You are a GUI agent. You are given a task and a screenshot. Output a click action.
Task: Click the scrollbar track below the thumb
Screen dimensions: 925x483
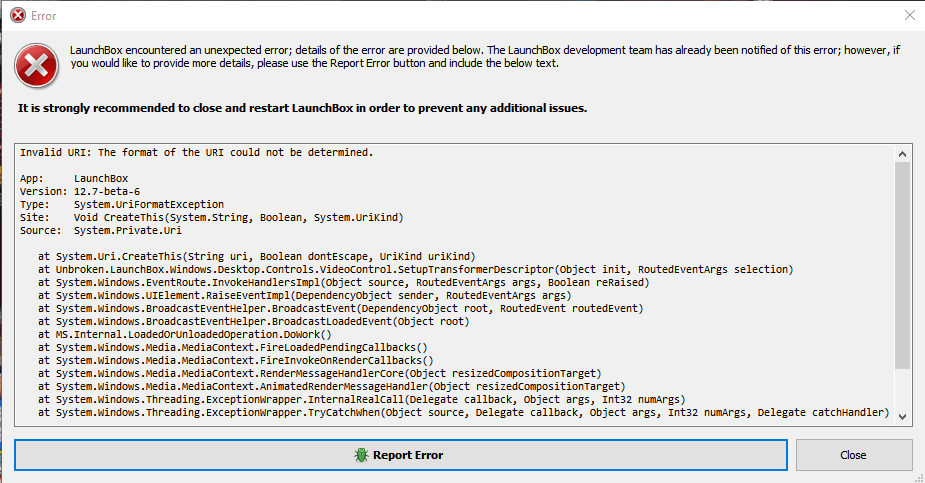(902, 389)
